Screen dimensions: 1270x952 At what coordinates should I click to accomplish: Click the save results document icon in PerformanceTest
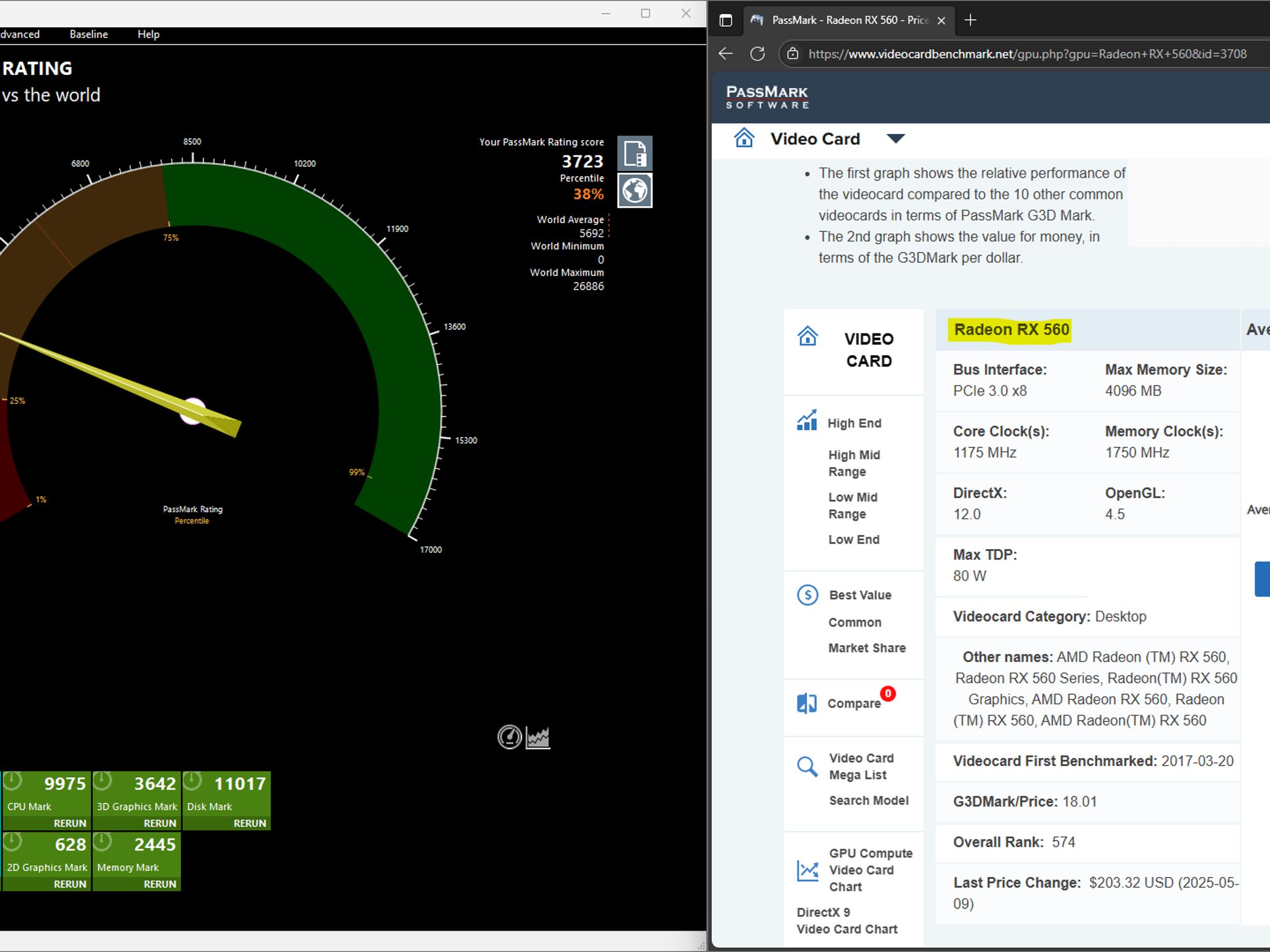(634, 153)
